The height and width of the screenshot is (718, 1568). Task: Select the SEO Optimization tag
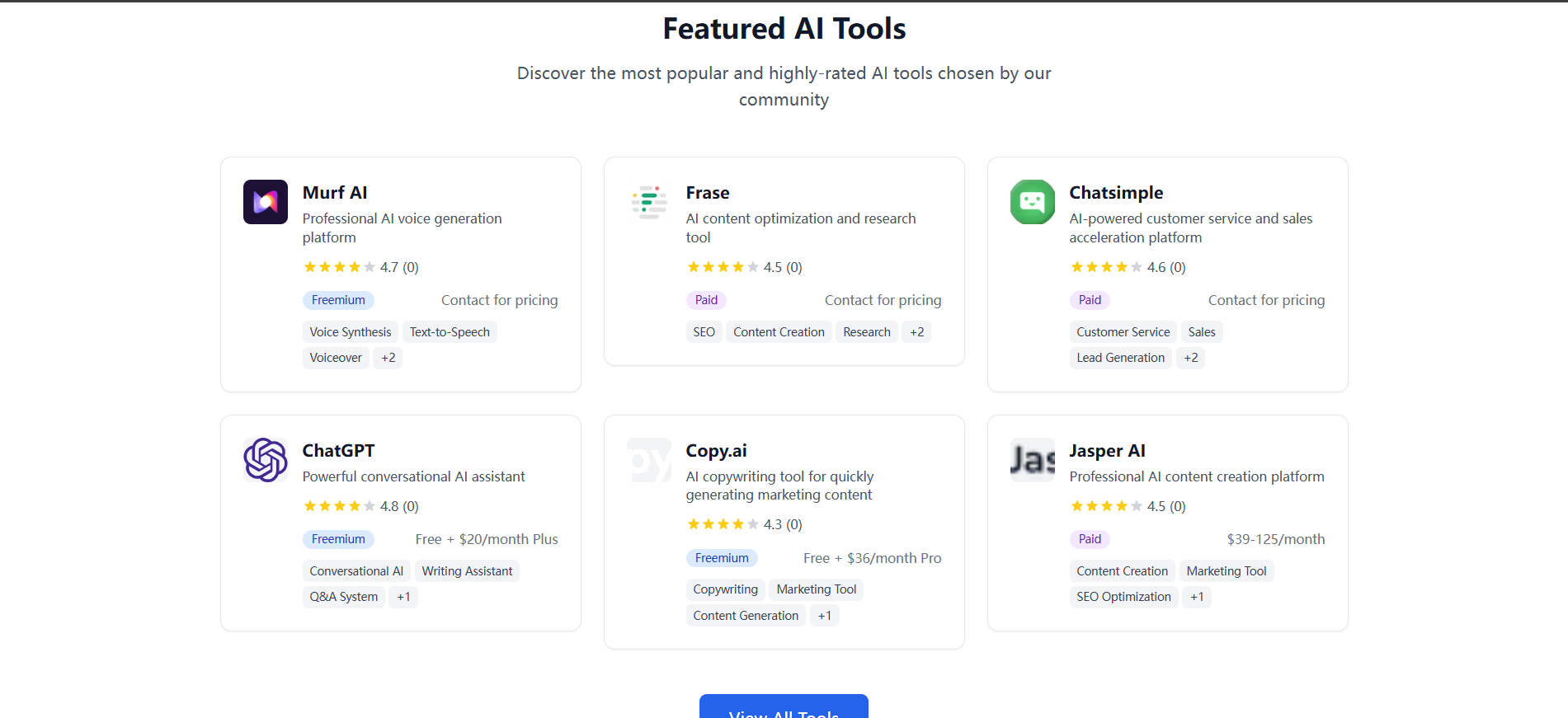point(1123,597)
